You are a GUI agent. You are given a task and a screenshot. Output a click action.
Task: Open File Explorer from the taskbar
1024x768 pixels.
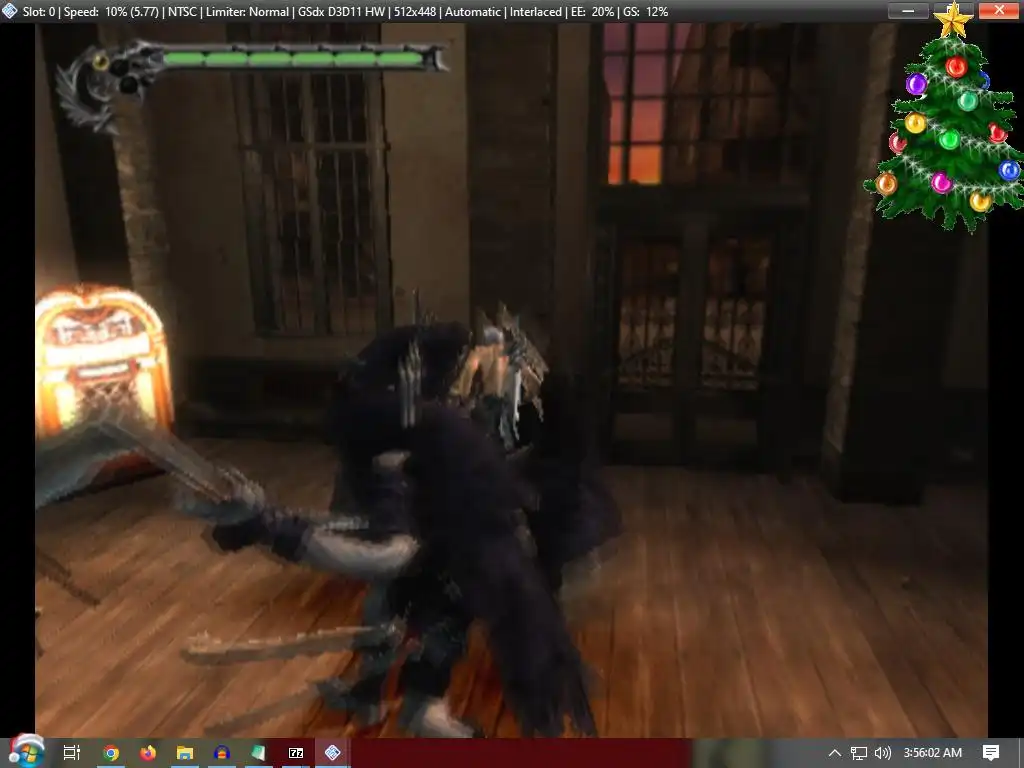(185, 753)
